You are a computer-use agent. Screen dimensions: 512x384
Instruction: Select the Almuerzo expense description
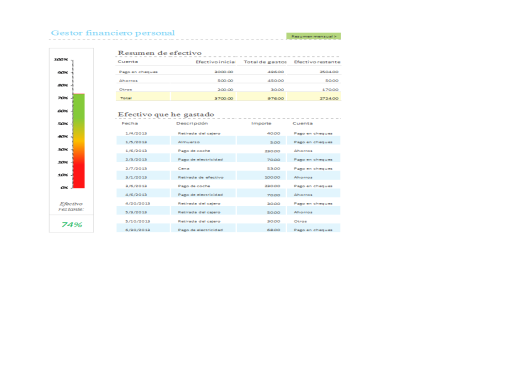tap(189, 142)
